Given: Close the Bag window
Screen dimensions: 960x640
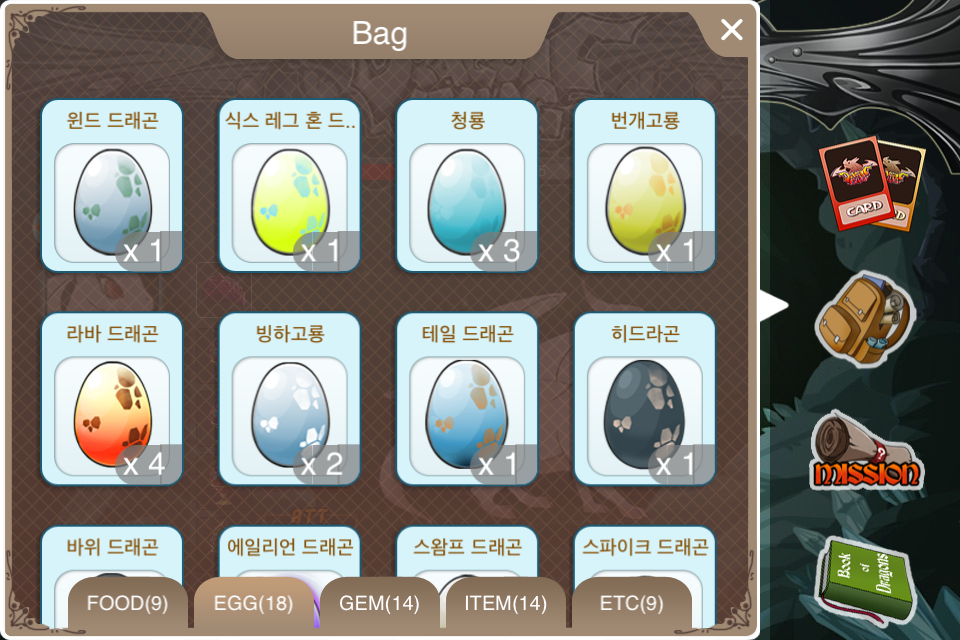Looking at the screenshot, I should point(732,29).
